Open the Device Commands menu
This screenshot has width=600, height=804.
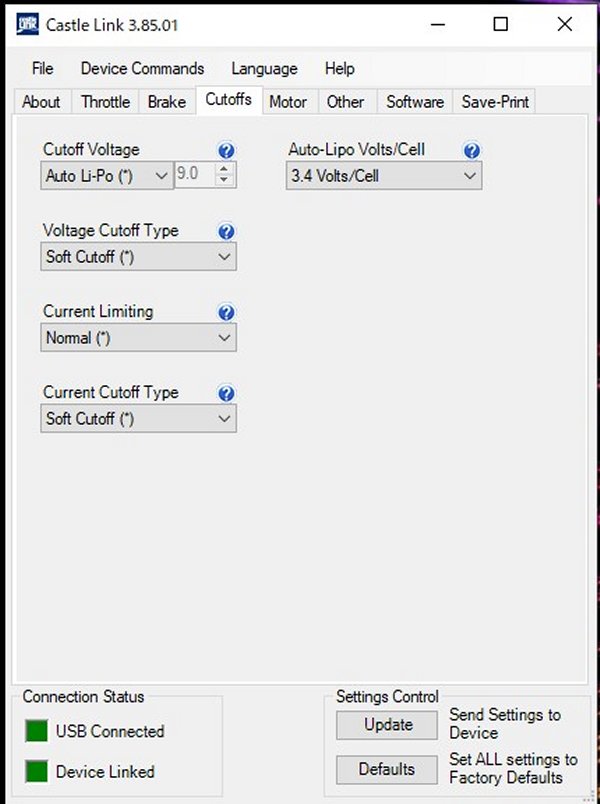[x=142, y=69]
